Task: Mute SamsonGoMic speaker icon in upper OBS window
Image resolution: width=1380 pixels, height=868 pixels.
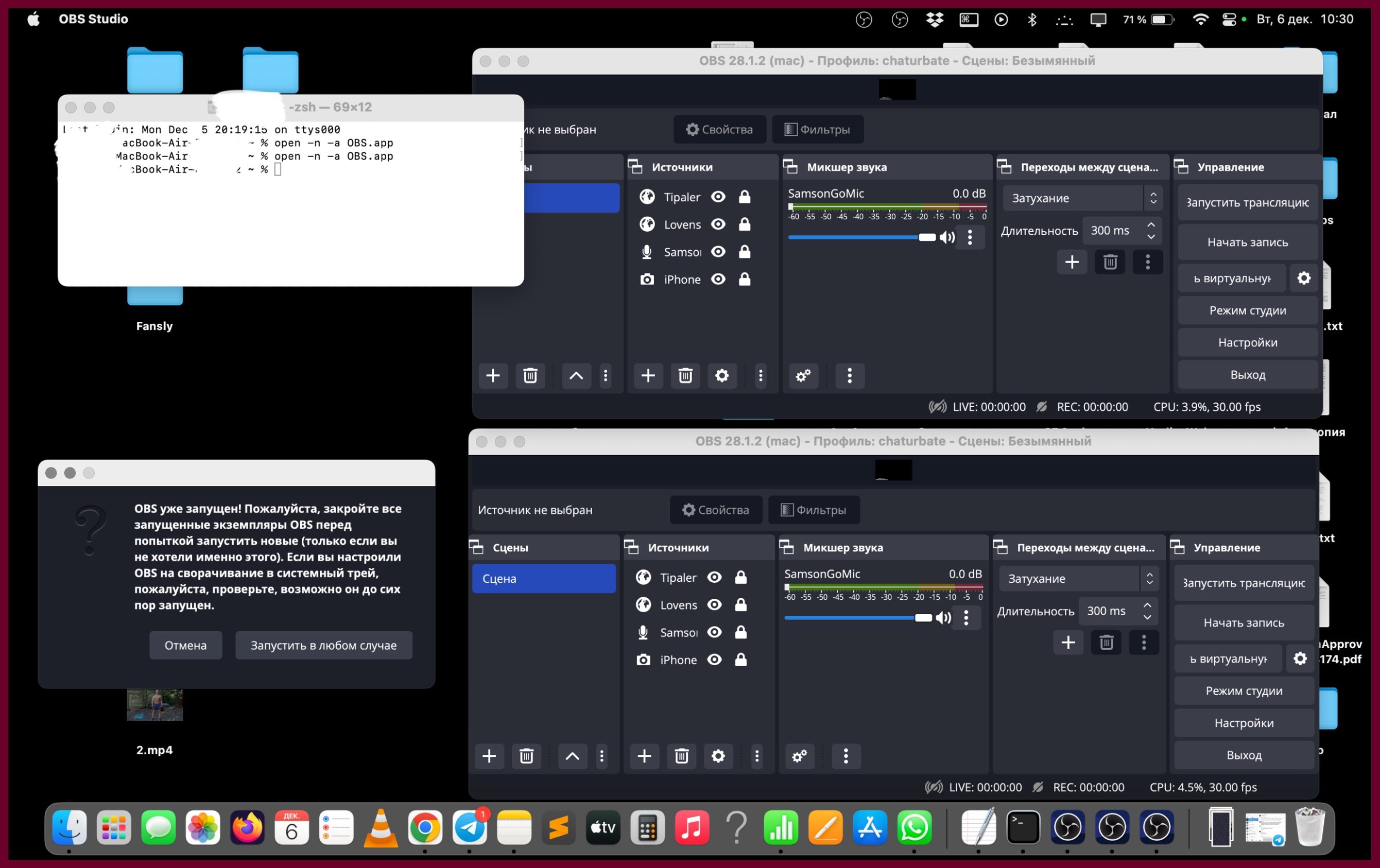Action: point(947,237)
